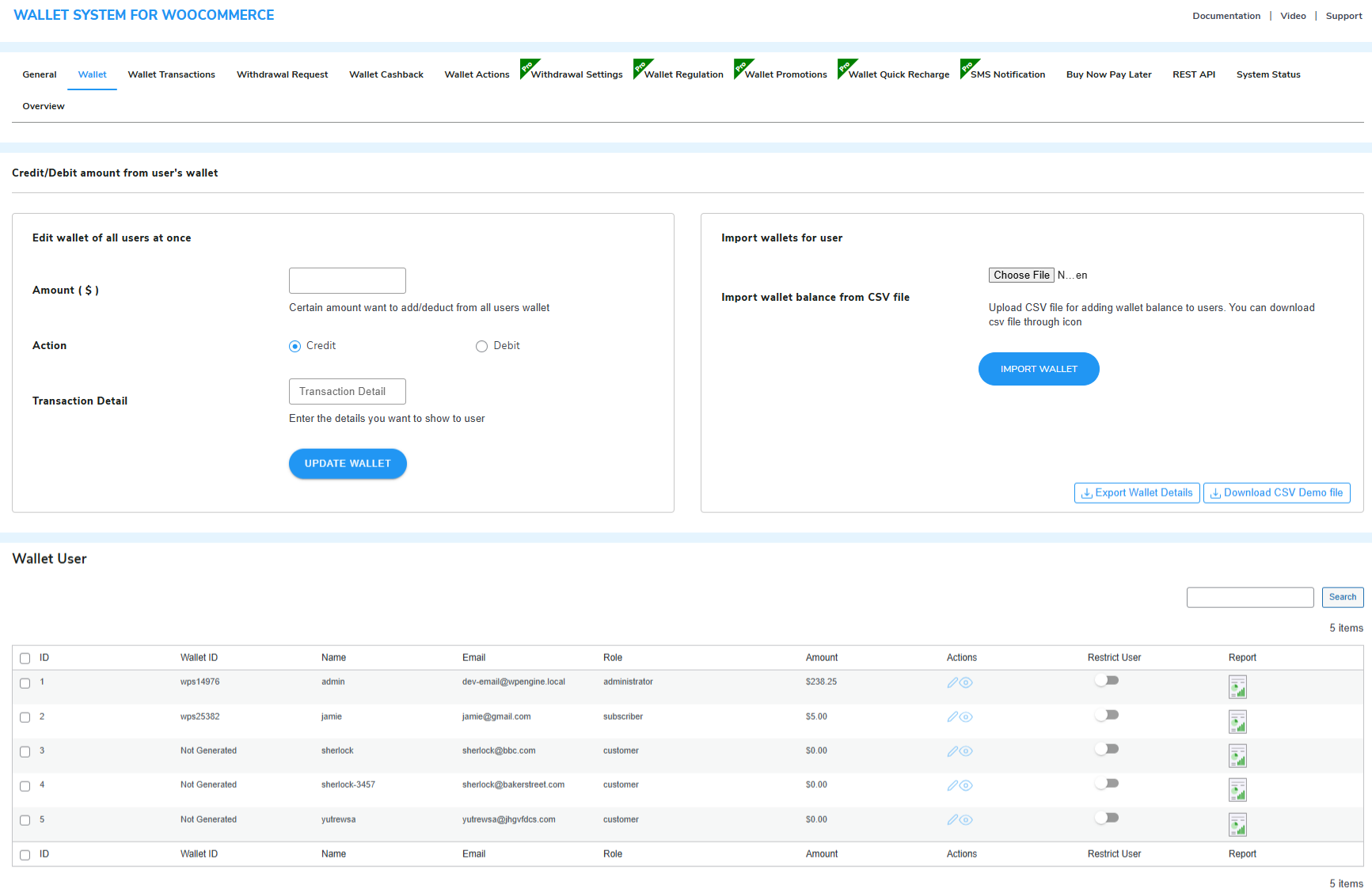Image resolution: width=1372 pixels, height=893 pixels.
Task: Open SMS Notification pro tab
Action: (x=1008, y=74)
